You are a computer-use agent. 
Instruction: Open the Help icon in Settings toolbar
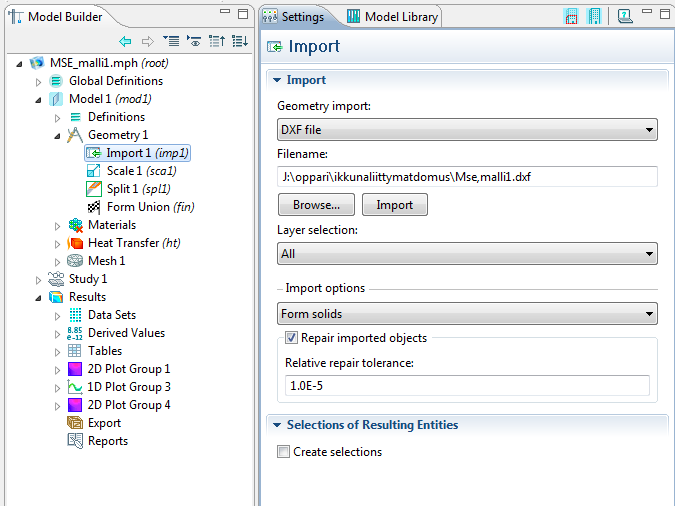[625, 16]
